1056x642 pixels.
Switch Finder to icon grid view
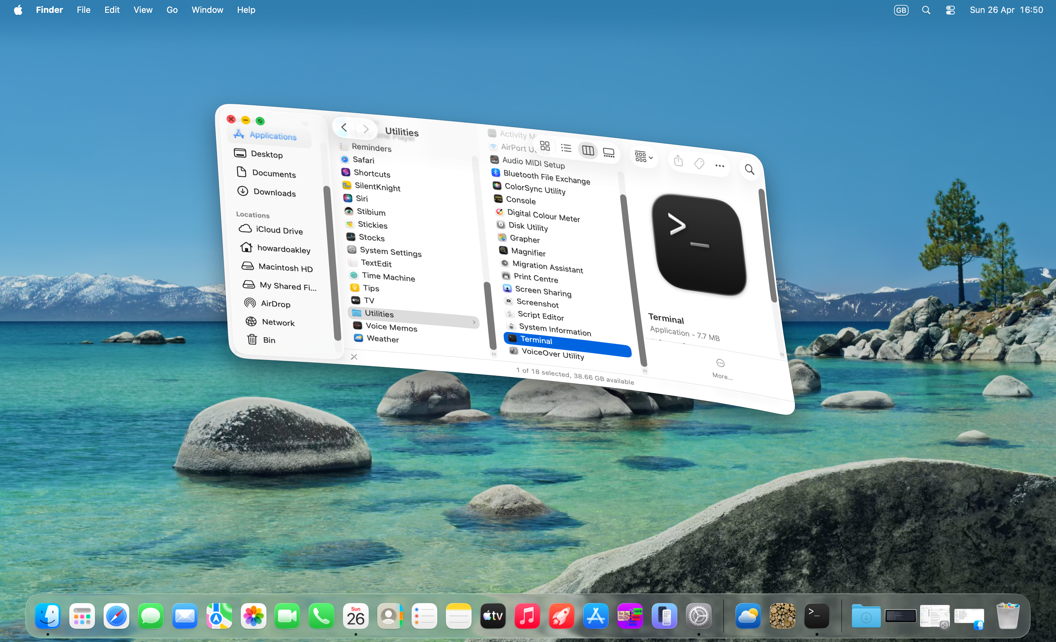pos(545,146)
